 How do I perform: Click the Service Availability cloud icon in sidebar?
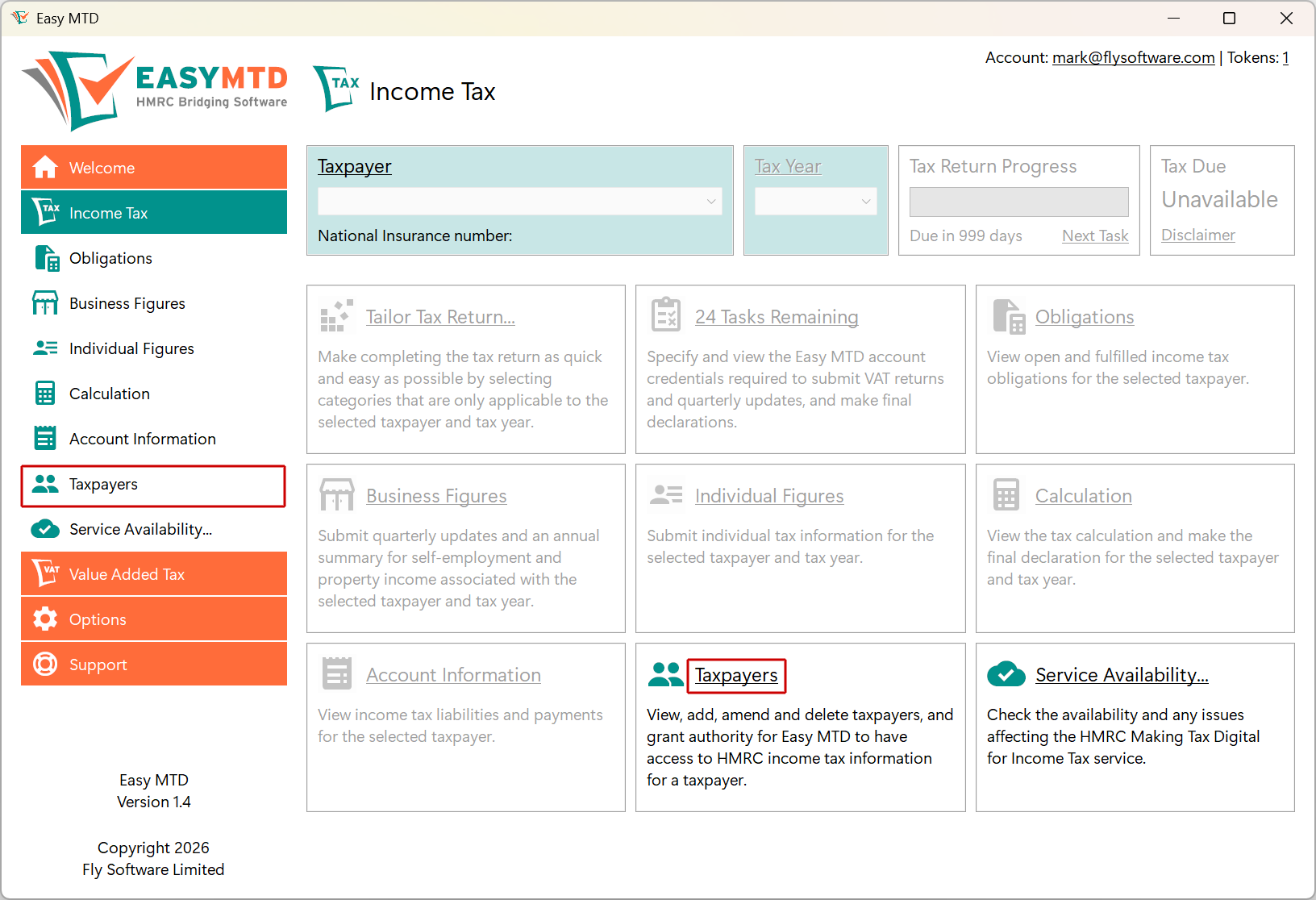[x=45, y=529]
